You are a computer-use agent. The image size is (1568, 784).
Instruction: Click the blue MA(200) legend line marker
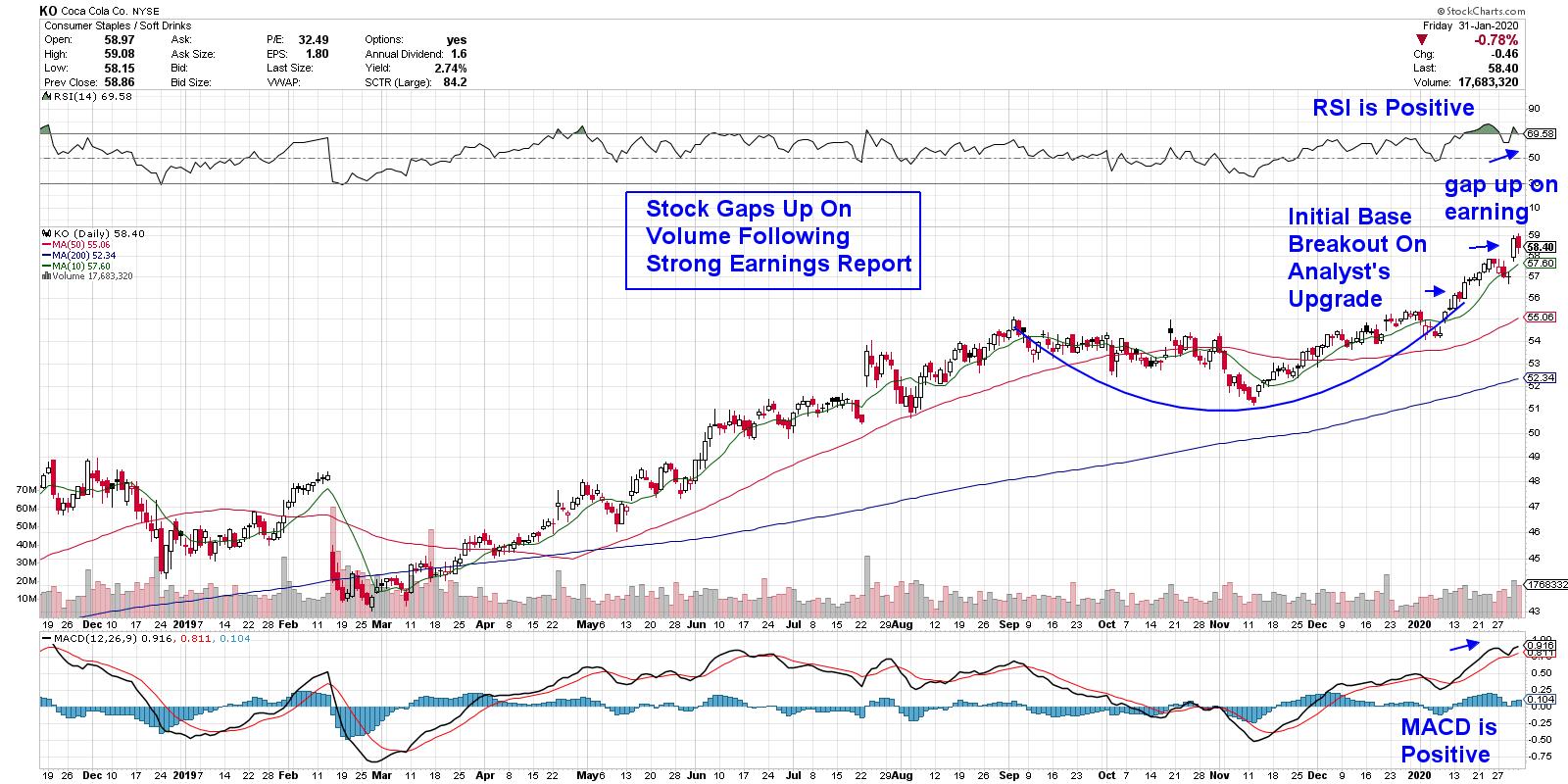click(x=44, y=255)
